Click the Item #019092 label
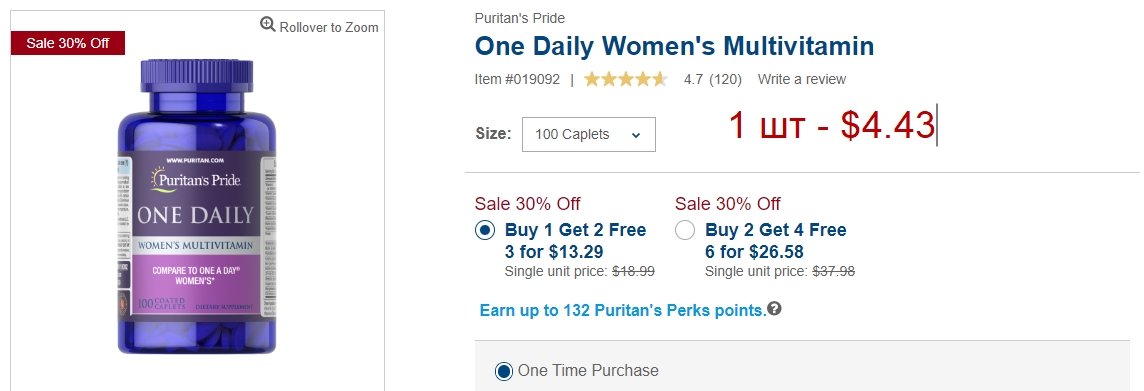 coord(517,79)
